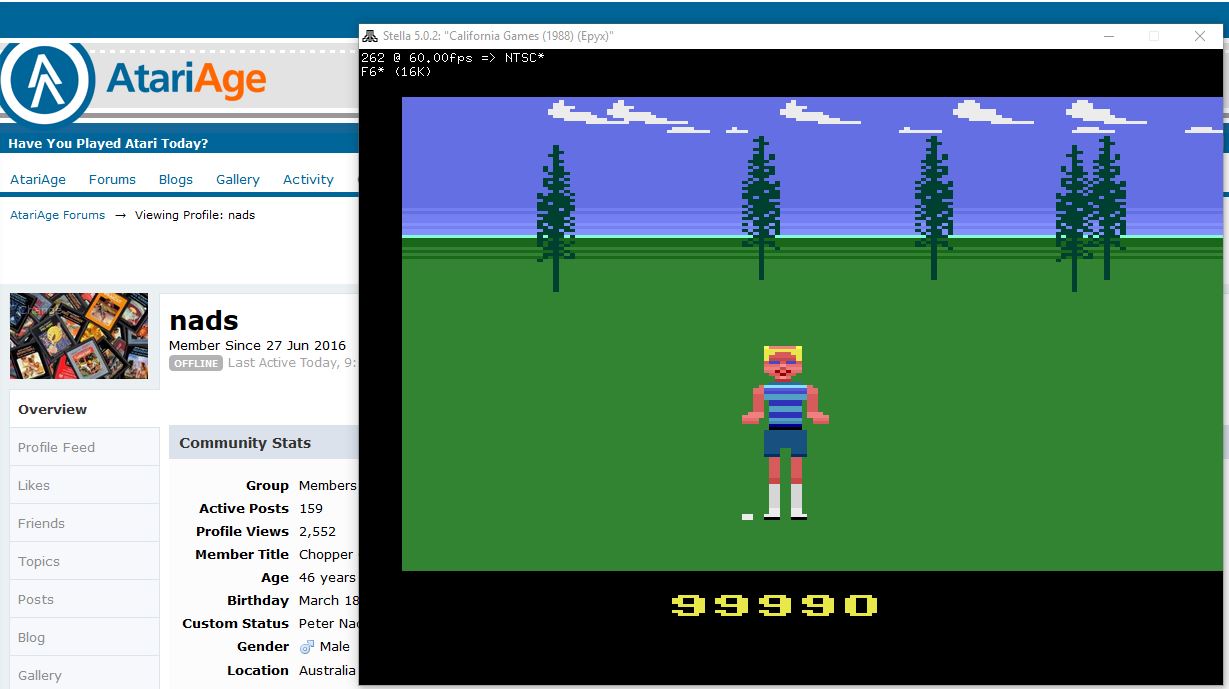Follow the AtariAge Forums breadcrumb link
The width and height of the screenshot is (1229, 689).
(57, 215)
